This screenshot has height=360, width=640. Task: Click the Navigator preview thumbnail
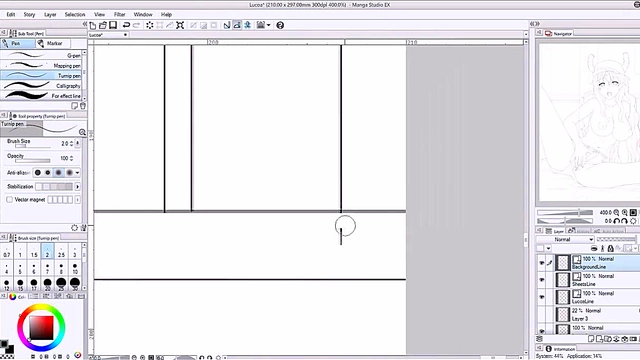tap(589, 122)
